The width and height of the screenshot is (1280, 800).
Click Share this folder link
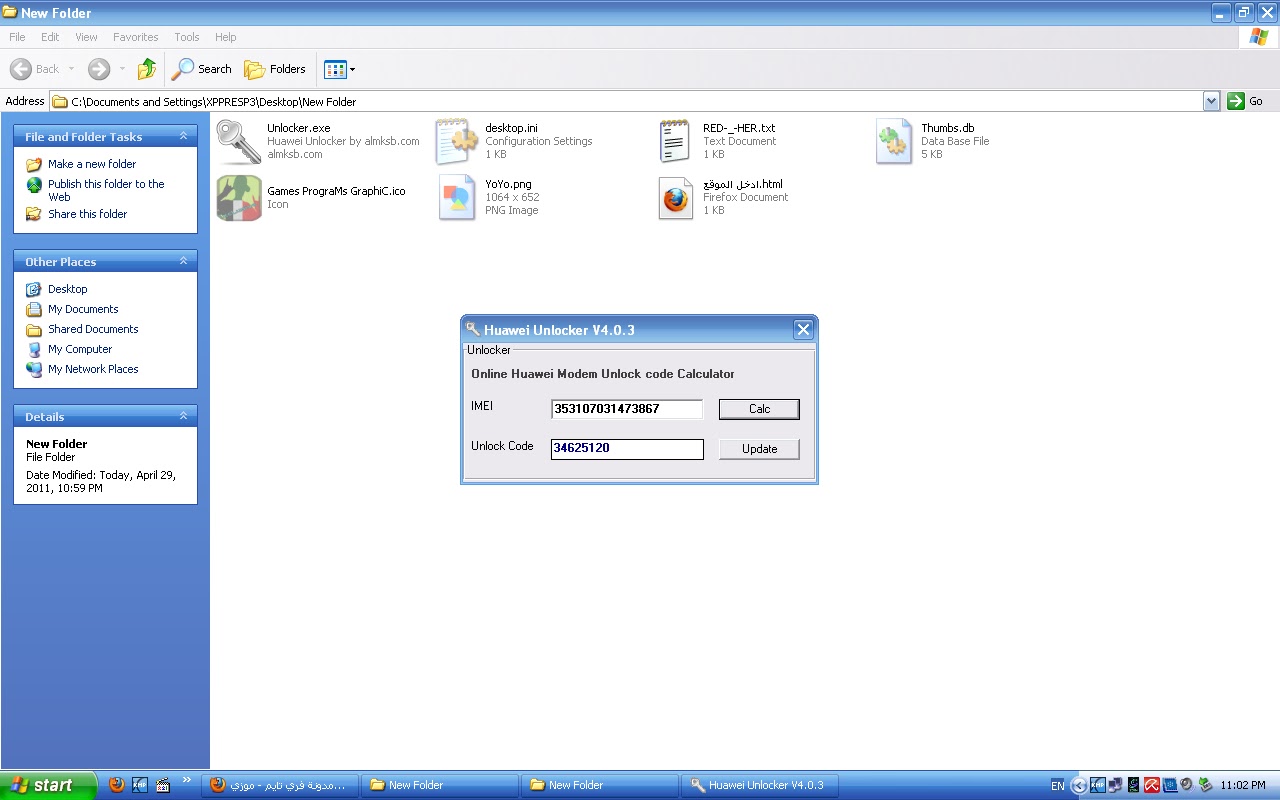coord(88,214)
